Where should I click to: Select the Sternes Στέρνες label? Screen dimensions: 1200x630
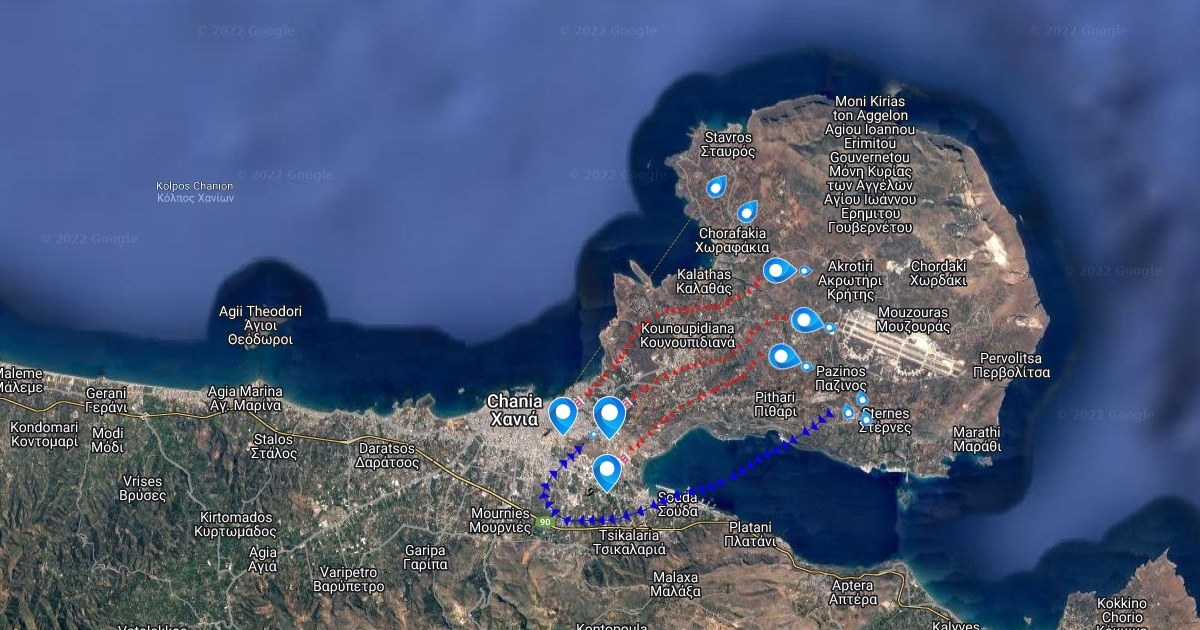pos(886,420)
